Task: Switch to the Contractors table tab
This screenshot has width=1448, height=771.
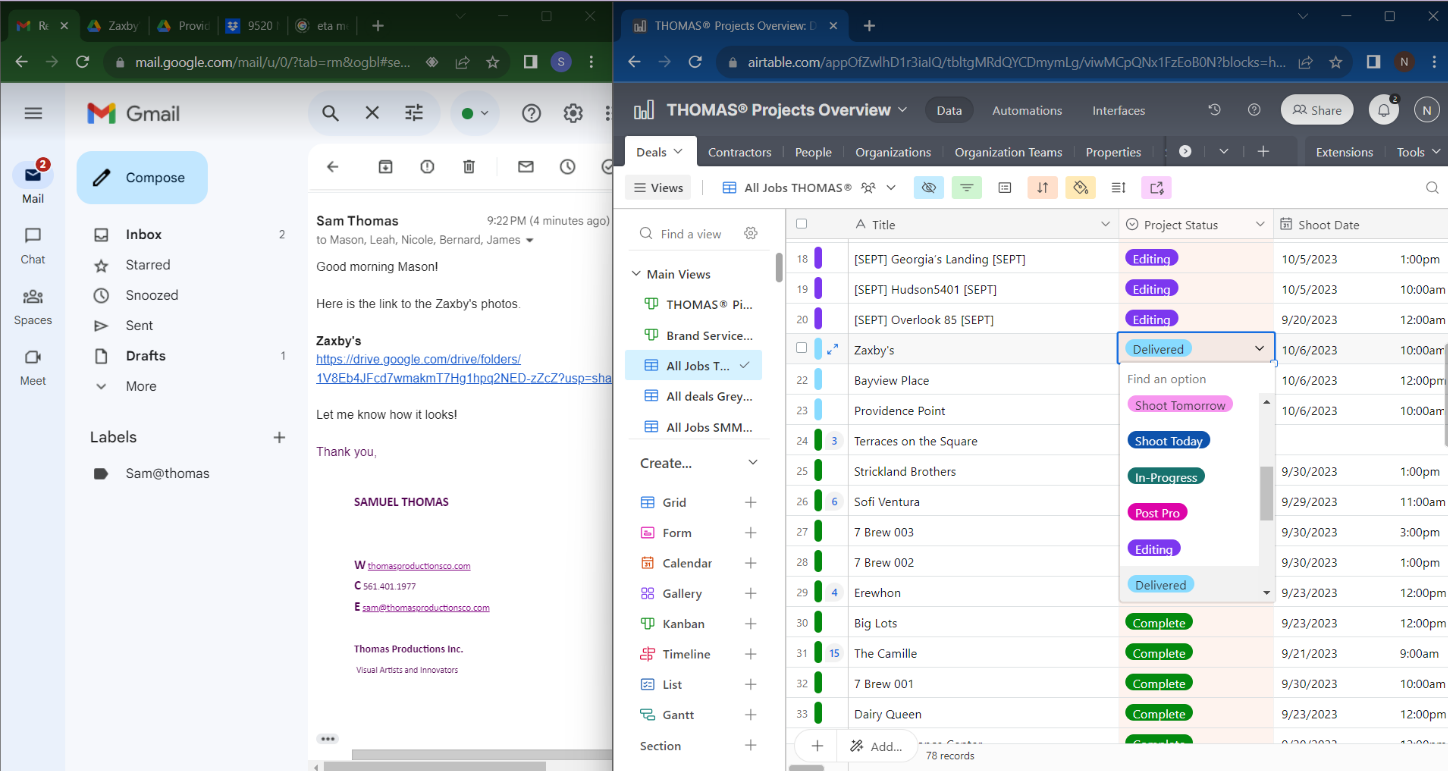Action: [739, 152]
